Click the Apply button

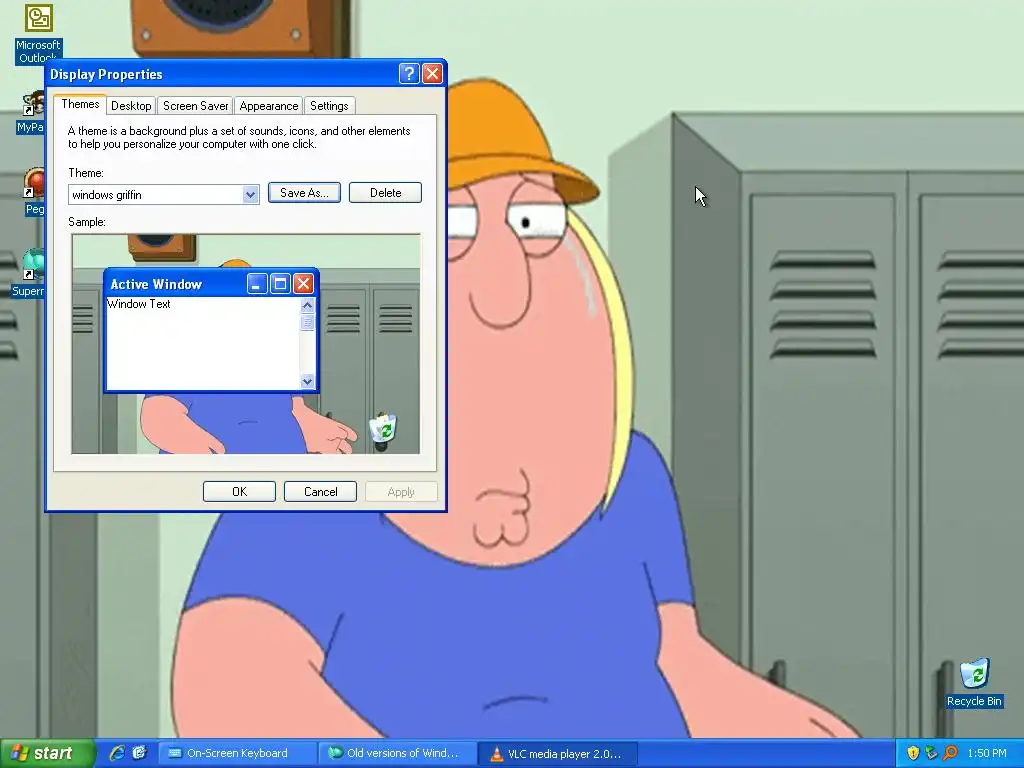click(x=401, y=492)
